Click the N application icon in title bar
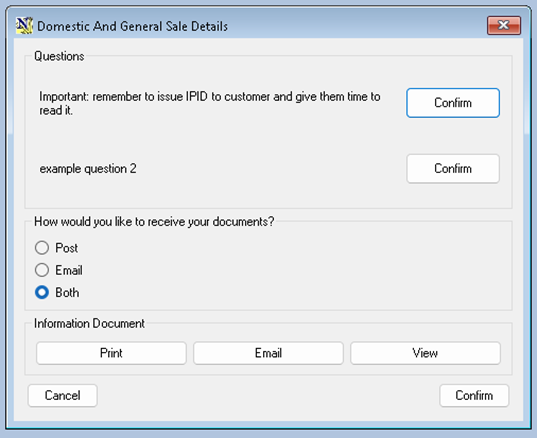The image size is (537, 438). pyautogui.click(x=24, y=25)
